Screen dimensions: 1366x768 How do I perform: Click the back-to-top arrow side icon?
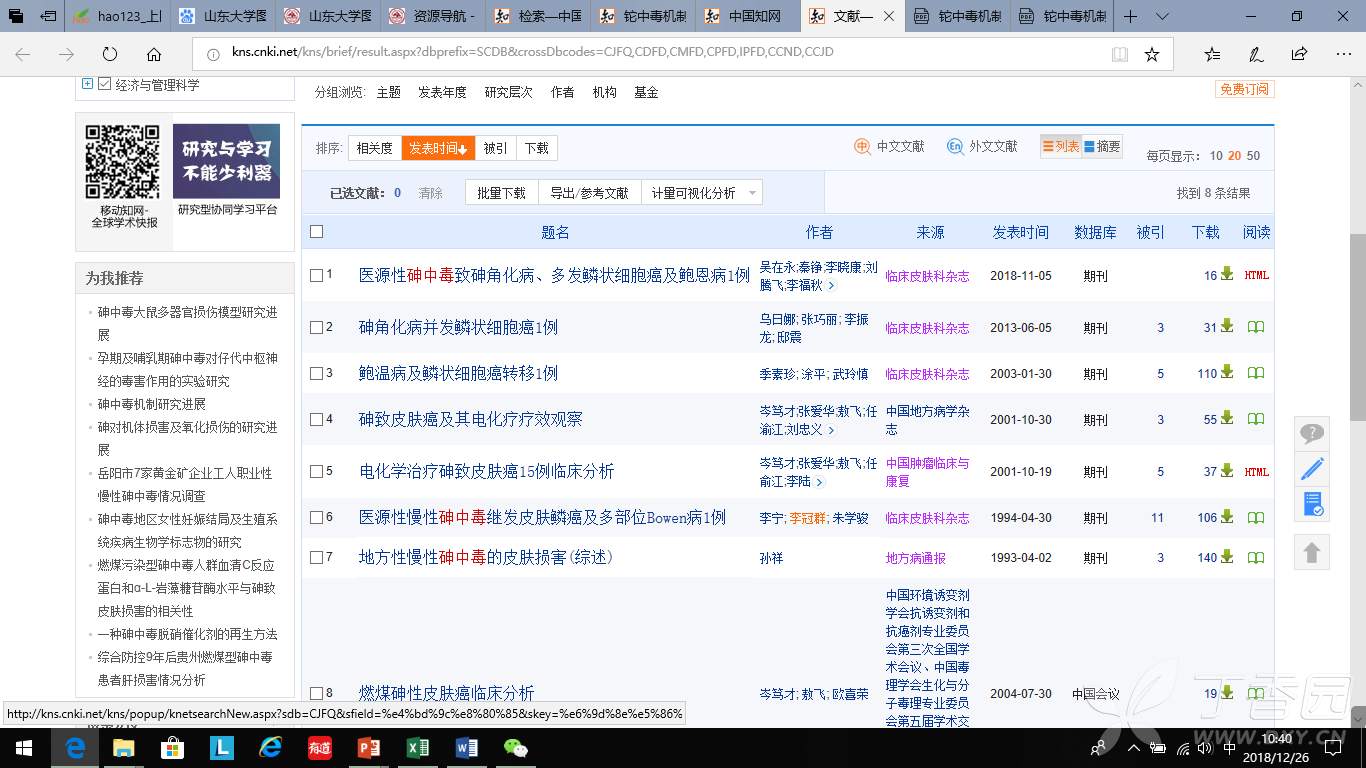[1312, 552]
